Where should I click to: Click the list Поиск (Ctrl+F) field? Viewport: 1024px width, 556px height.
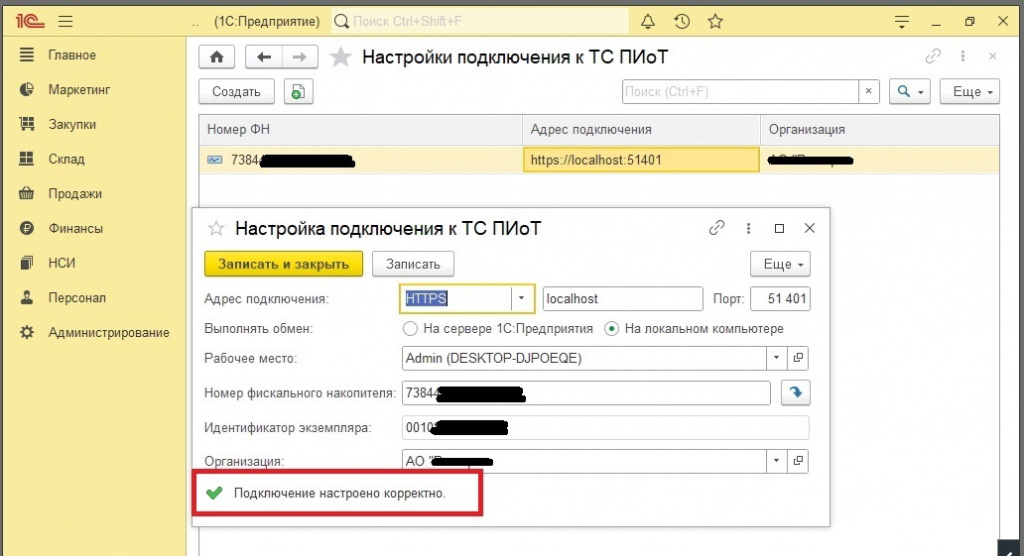click(x=740, y=91)
